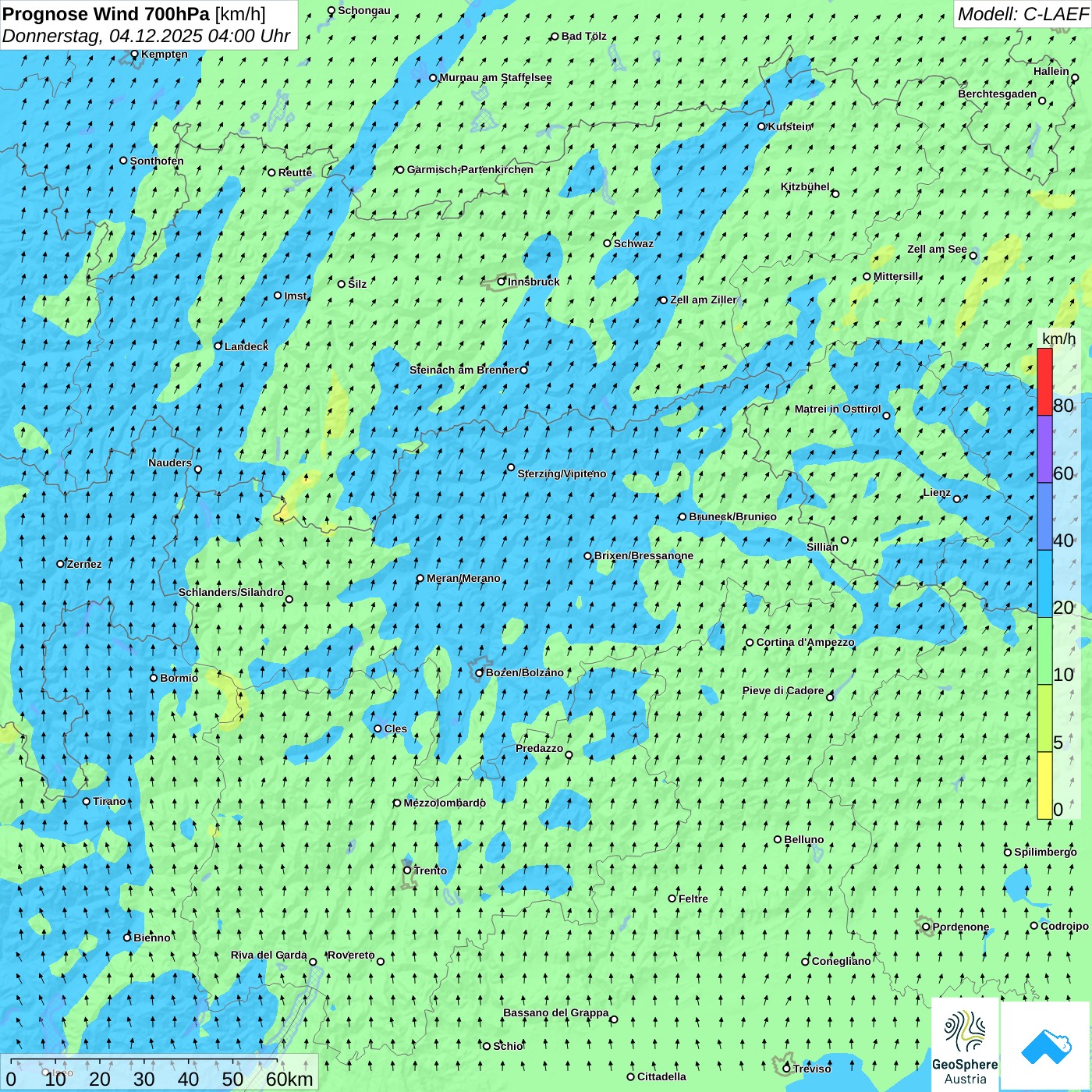Click the Zell am See label
The width and height of the screenshot is (1092, 1092).
pyautogui.click(x=937, y=249)
